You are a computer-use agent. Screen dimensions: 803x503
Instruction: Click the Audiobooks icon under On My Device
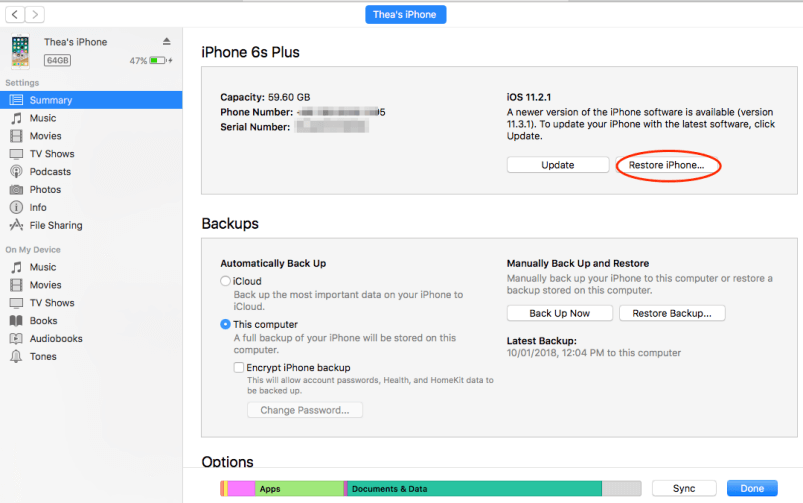tap(16, 339)
